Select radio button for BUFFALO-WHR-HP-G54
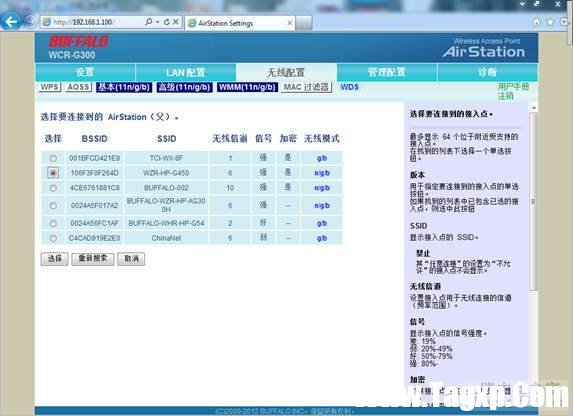This screenshot has width=573, height=416. tap(53, 223)
